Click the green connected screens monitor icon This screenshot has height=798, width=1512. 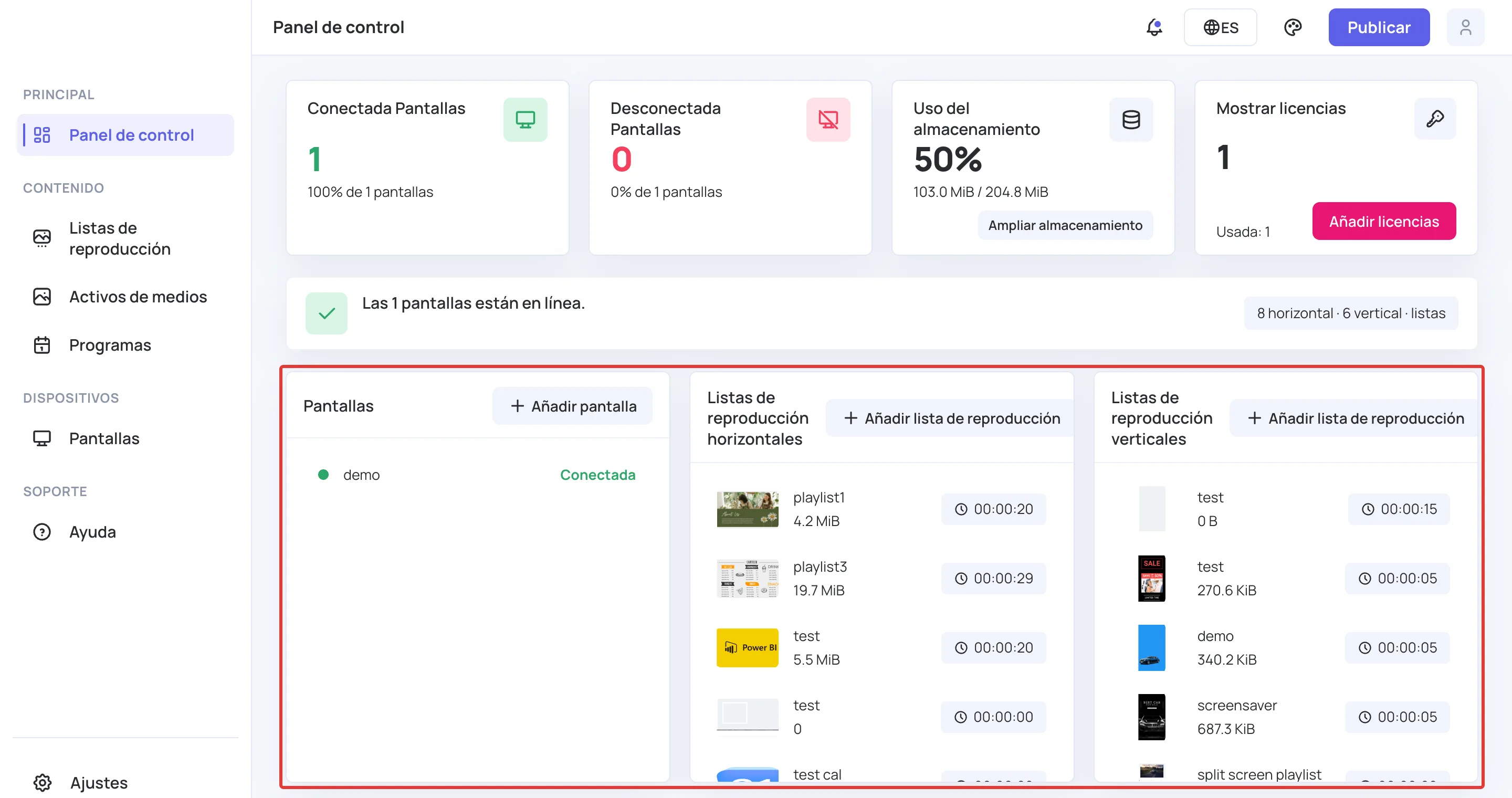526,120
